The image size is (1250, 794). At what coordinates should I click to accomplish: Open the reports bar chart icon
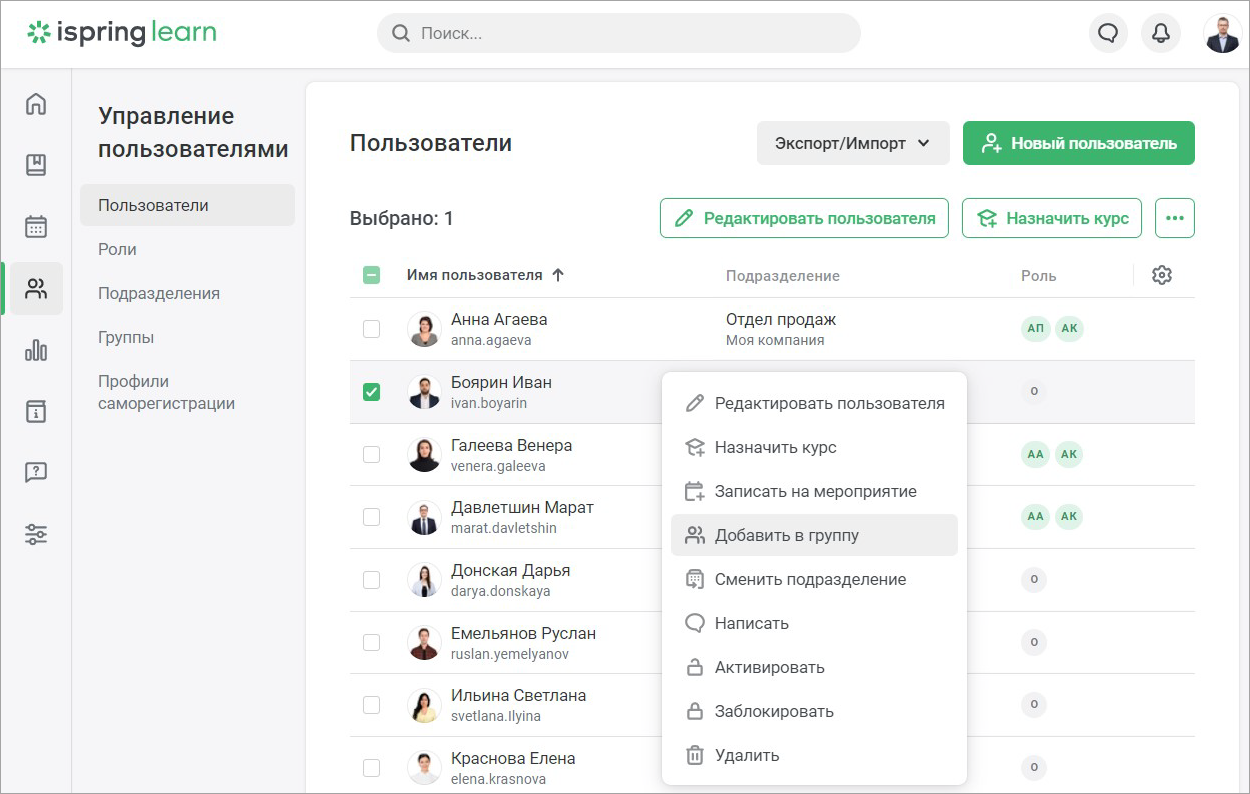[x=36, y=350]
